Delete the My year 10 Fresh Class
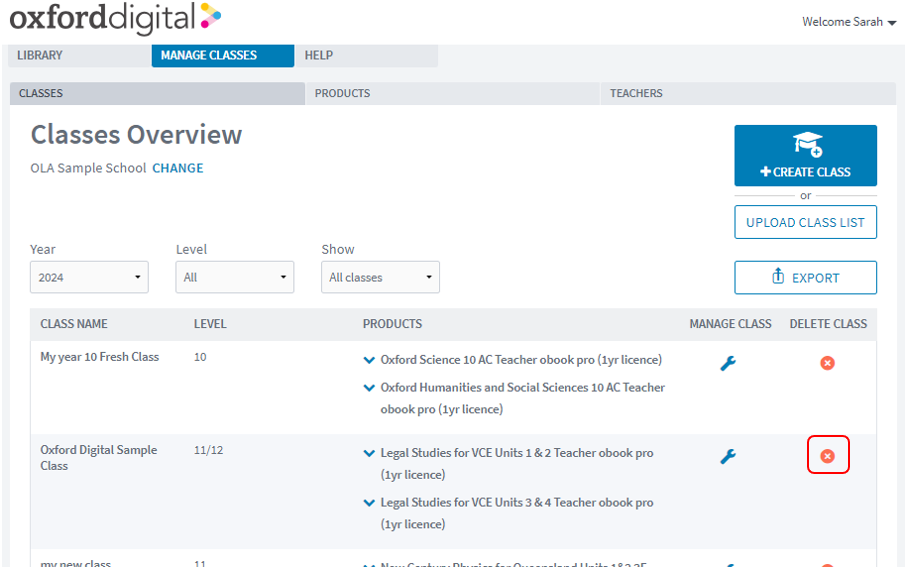The image size is (907, 568). [827, 363]
